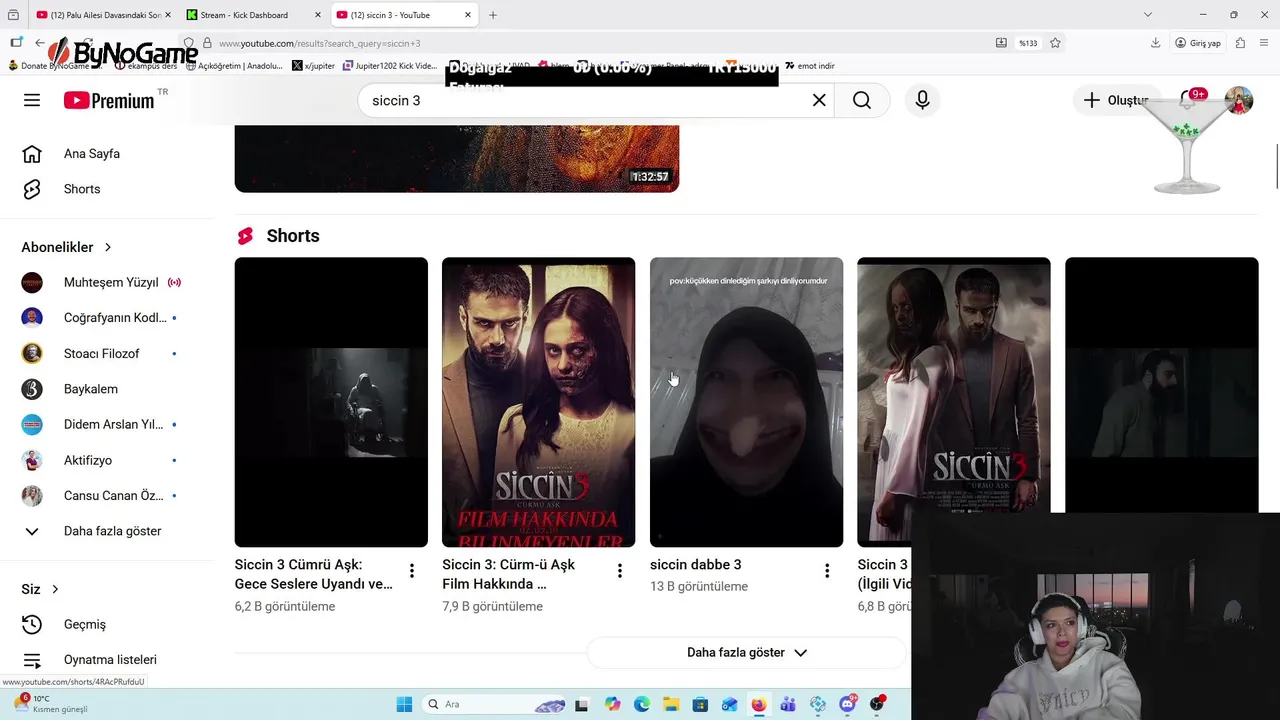Open the Oluştur create button

pos(1116,100)
